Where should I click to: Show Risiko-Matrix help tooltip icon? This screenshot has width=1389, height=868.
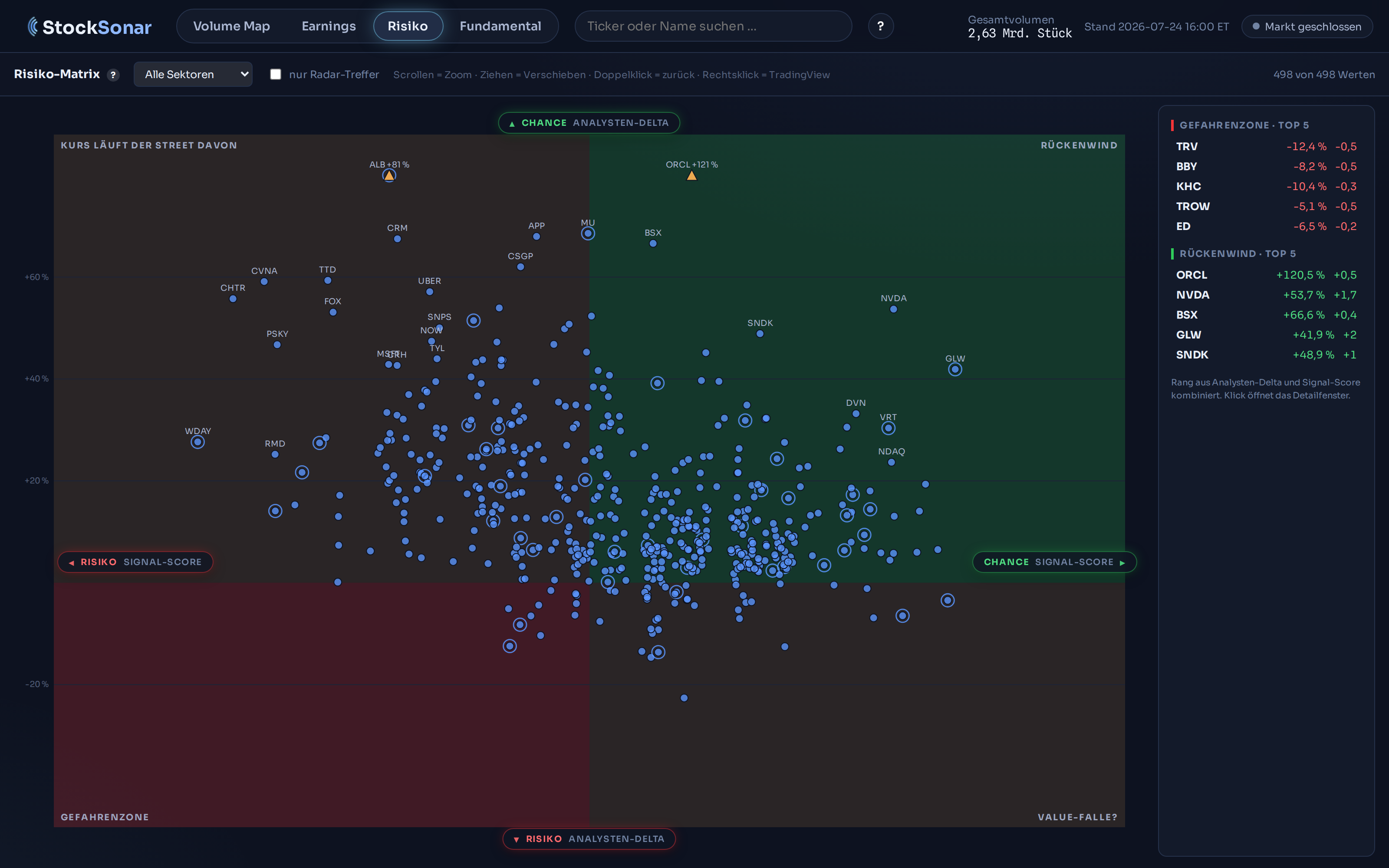(113, 75)
